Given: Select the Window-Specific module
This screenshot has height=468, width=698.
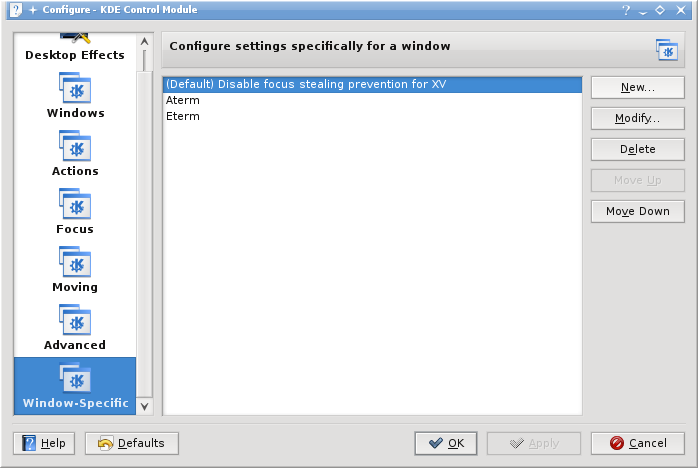Looking at the screenshot, I should pyautogui.click(x=75, y=386).
